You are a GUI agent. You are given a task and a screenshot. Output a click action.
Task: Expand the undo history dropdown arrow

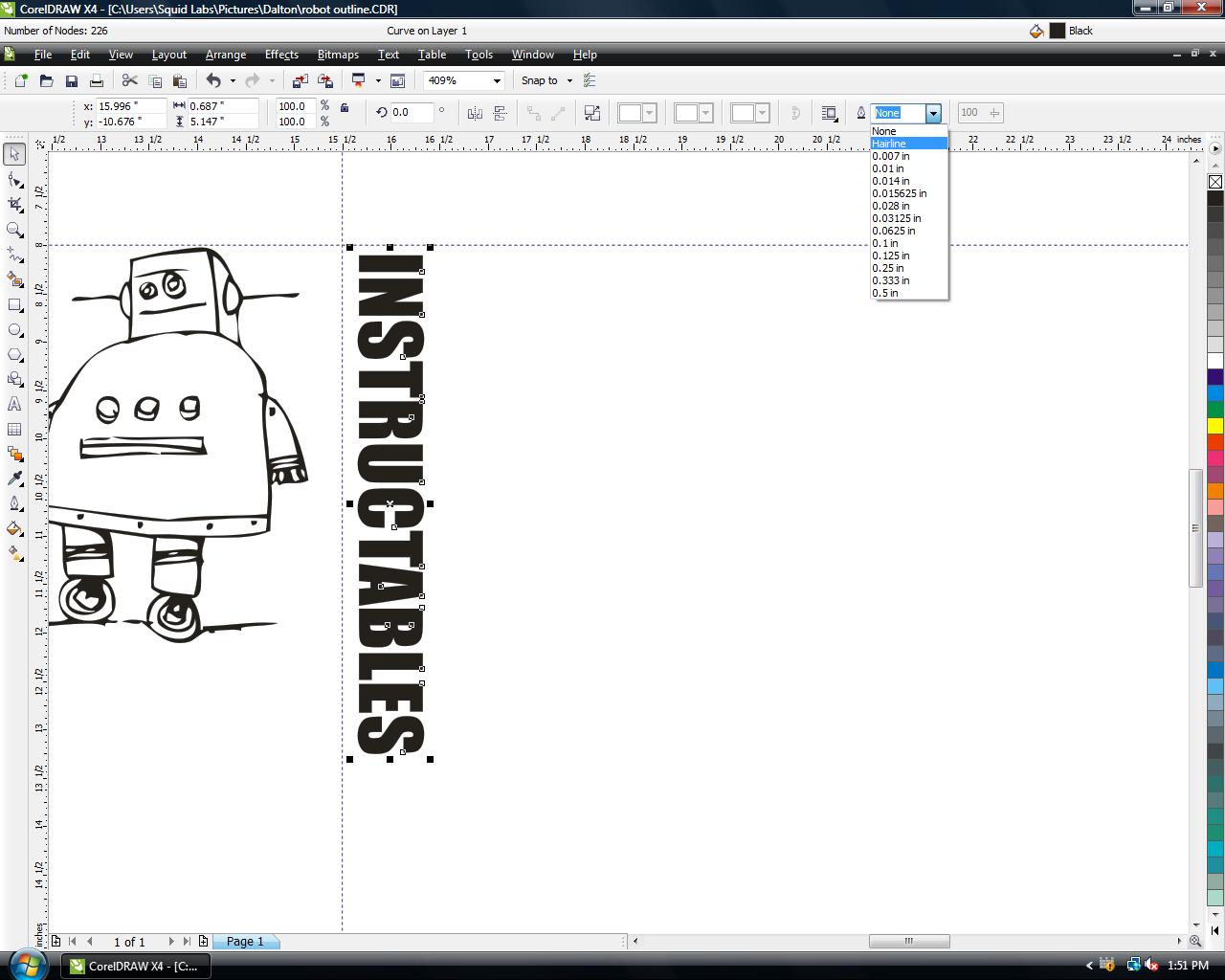coord(233,81)
